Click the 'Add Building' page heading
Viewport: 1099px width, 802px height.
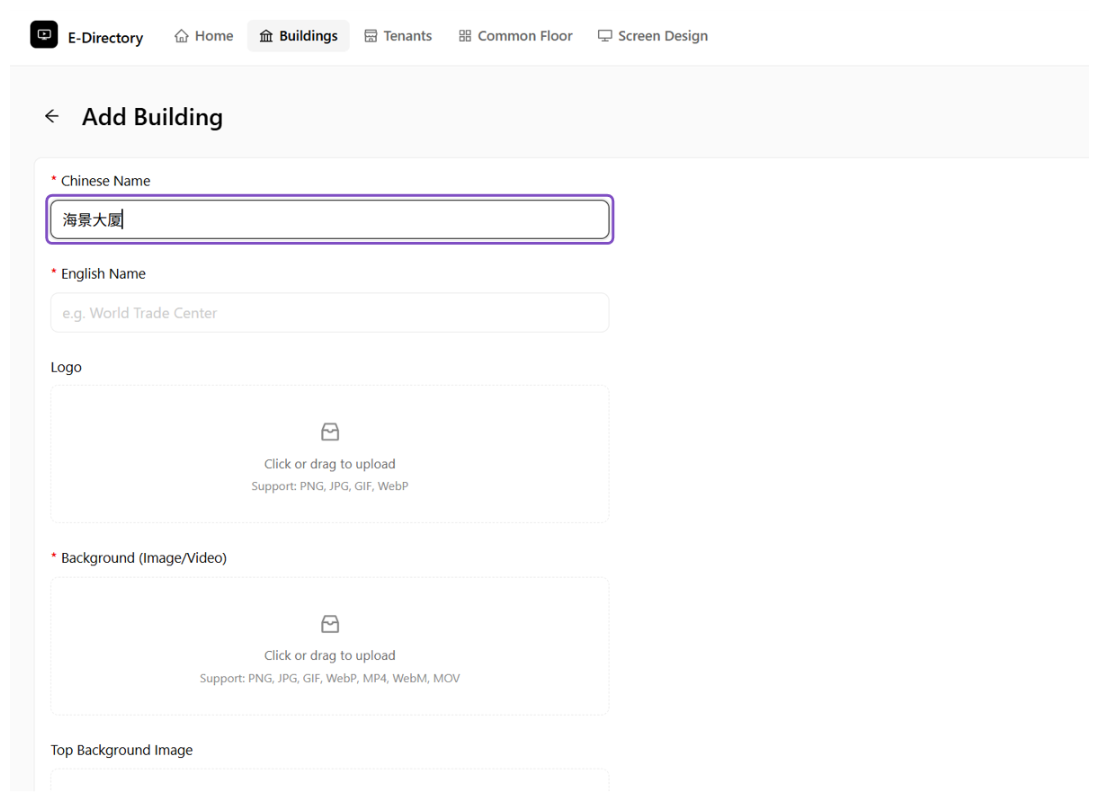pos(152,117)
